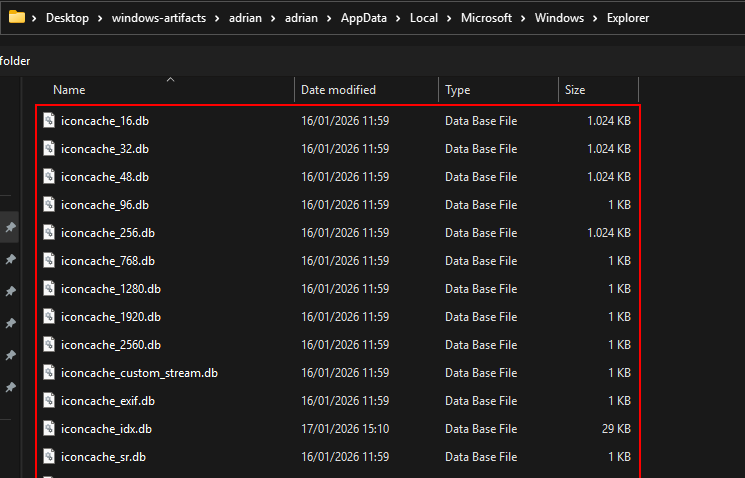745x478 pixels.
Task: Click the iconcache_48.db file icon
Action: pos(48,177)
